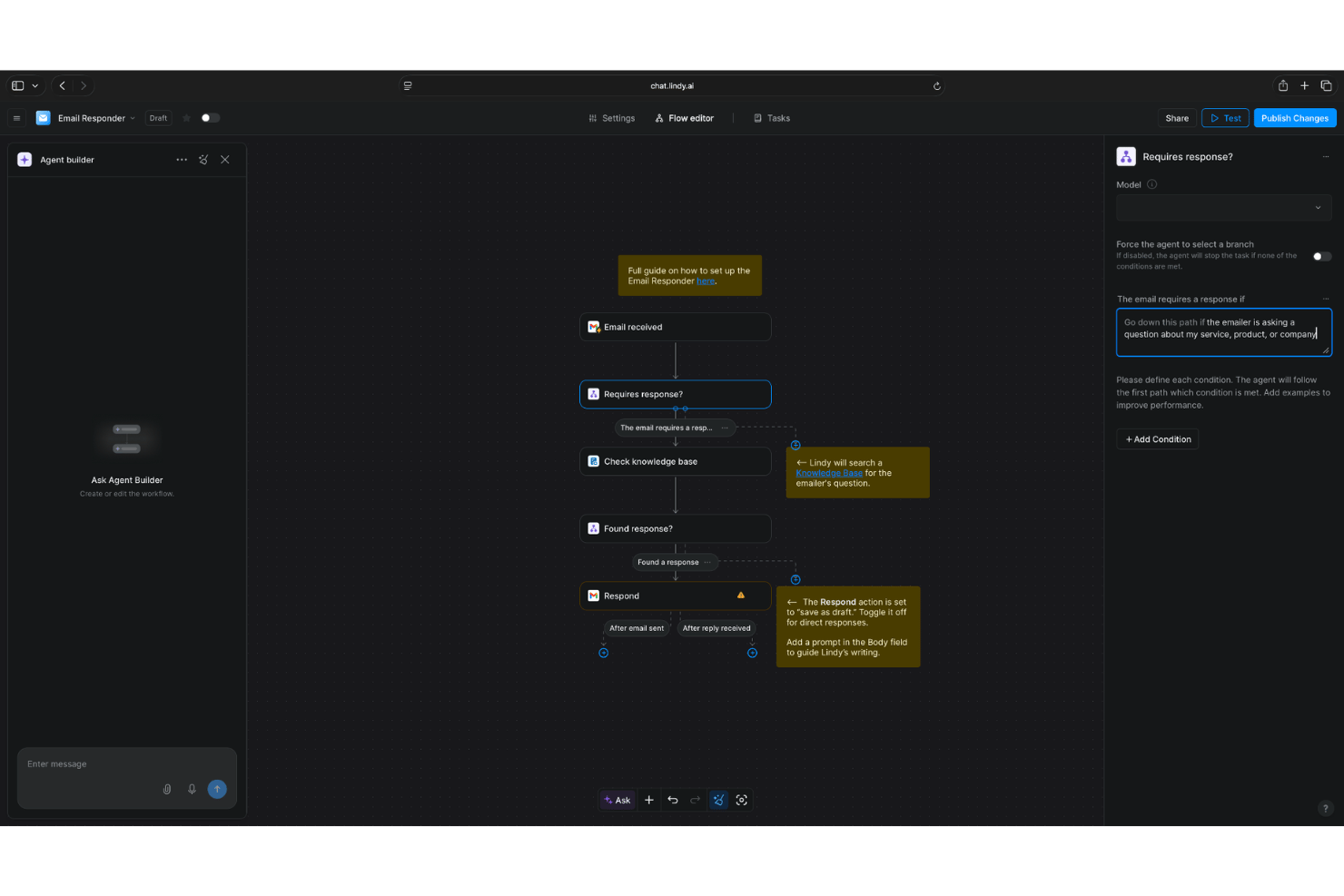Open the browser share icon
Image resolution: width=1344 pixels, height=896 pixels.
(x=1283, y=85)
